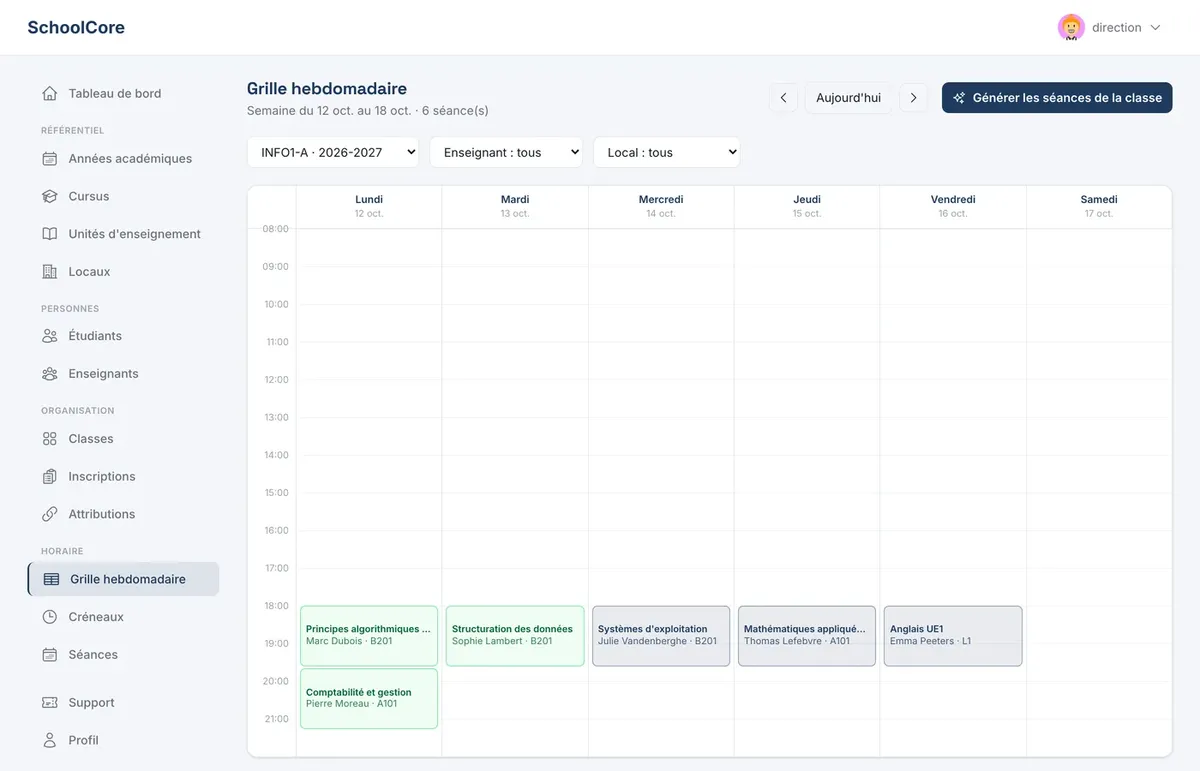Click the Locaux building icon
1200x771 pixels.
[50, 272]
